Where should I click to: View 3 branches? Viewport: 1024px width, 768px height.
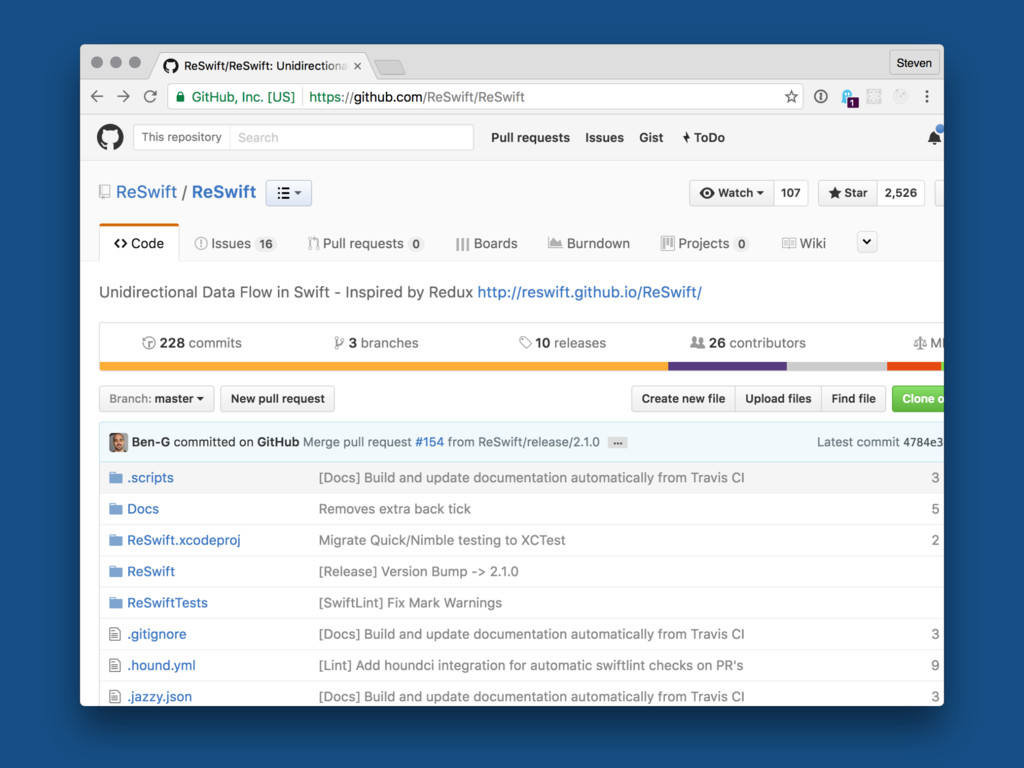point(376,343)
